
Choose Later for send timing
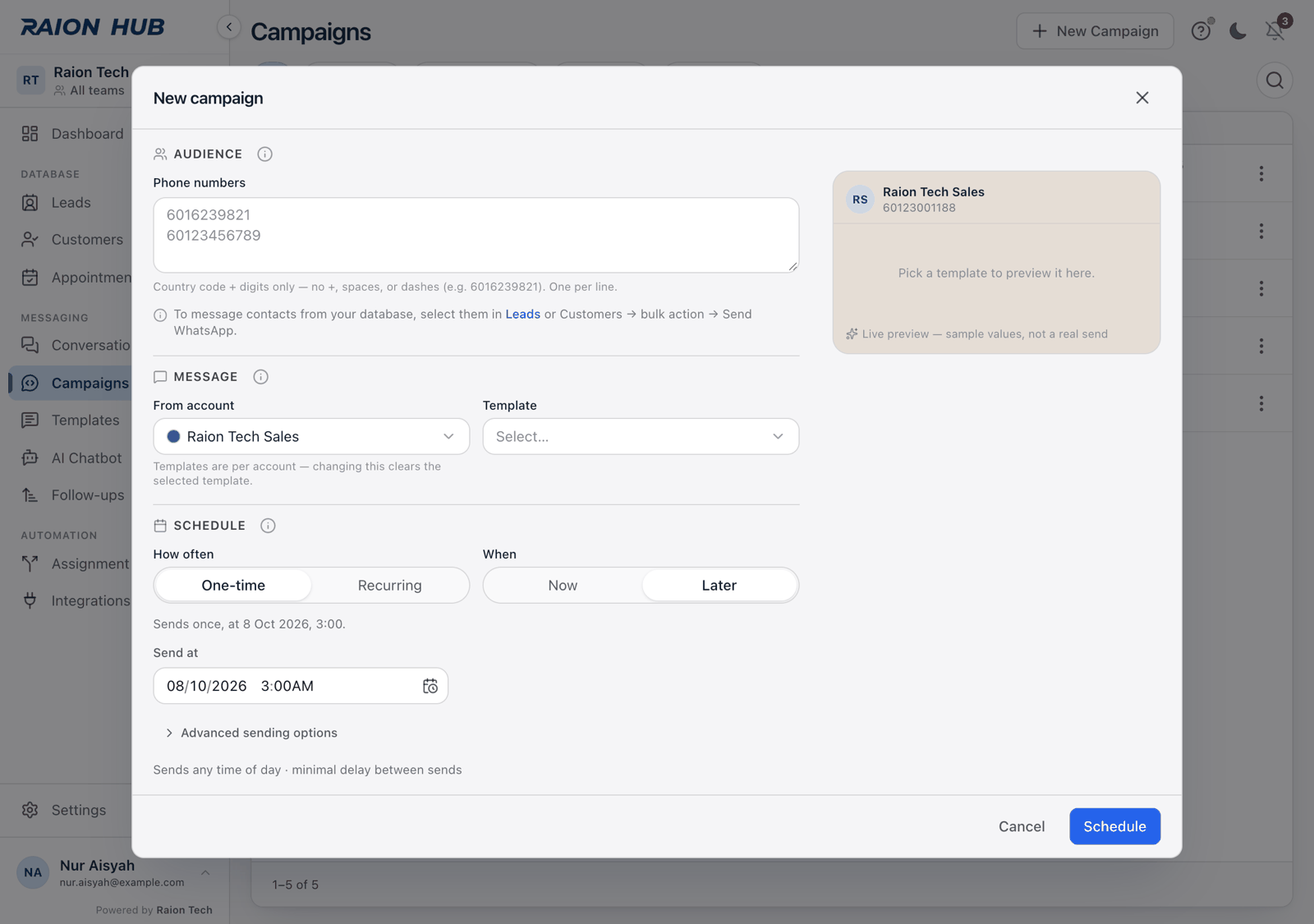(x=719, y=586)
